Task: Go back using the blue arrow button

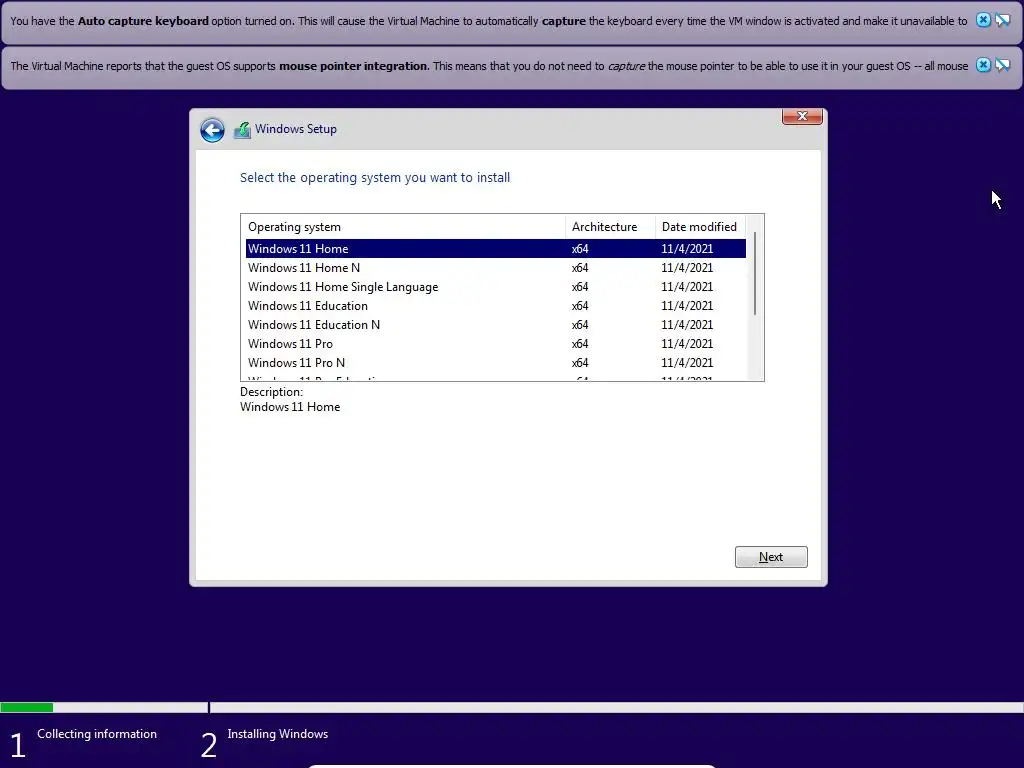Action: (x=212, y=130)
